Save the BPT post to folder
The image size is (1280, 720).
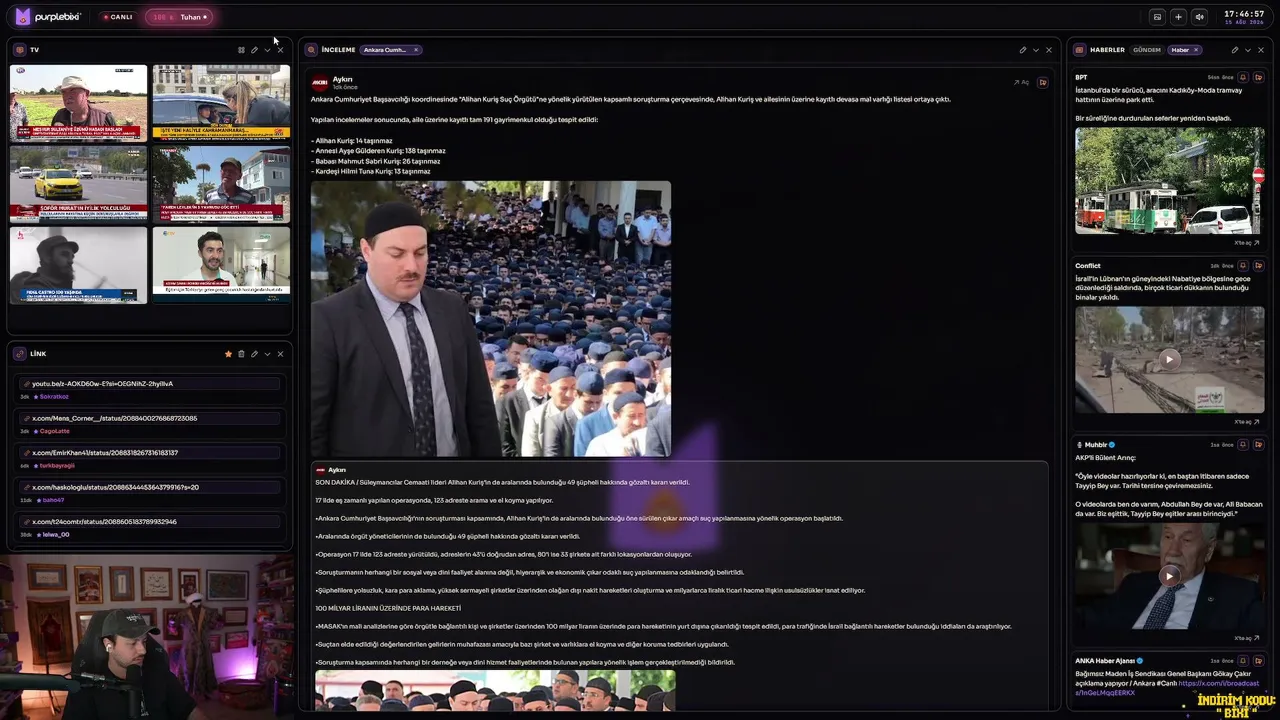coord(1259,77)
